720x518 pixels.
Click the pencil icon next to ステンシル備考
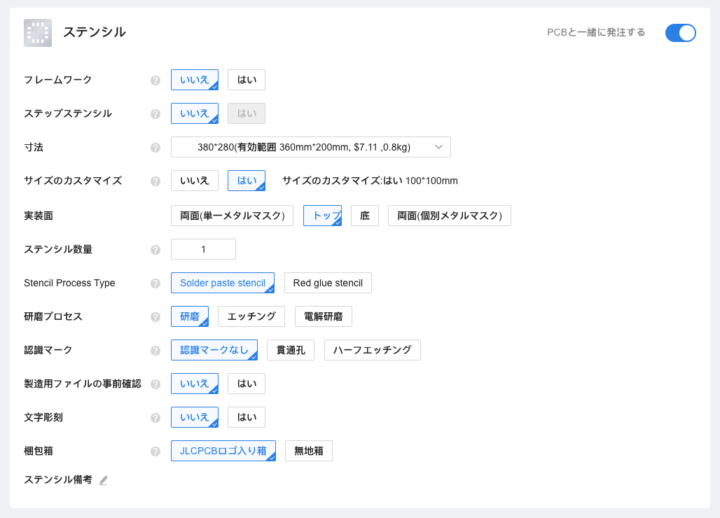[x=103, y=480]
